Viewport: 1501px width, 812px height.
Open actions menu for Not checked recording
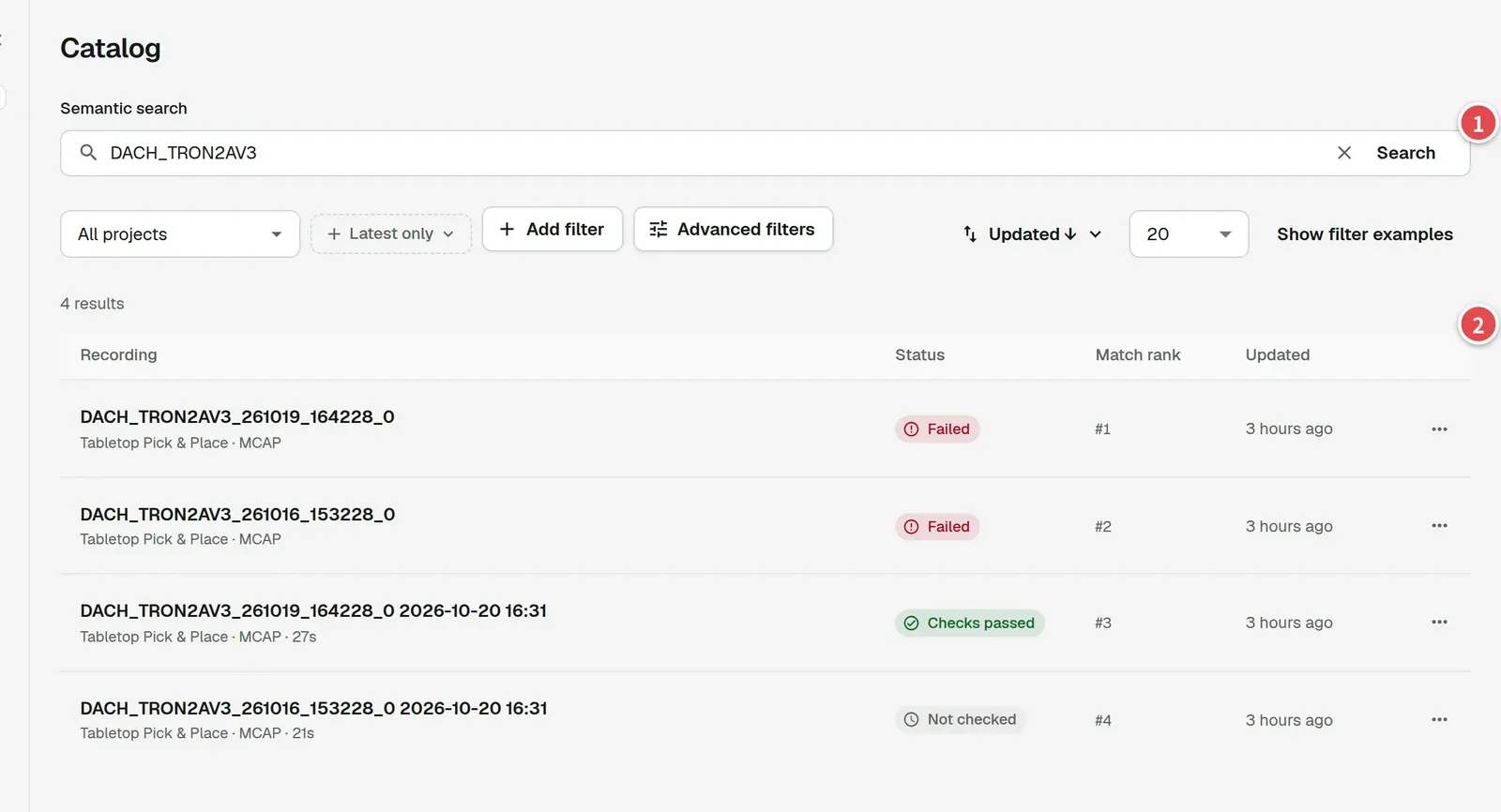(1439, 720)
